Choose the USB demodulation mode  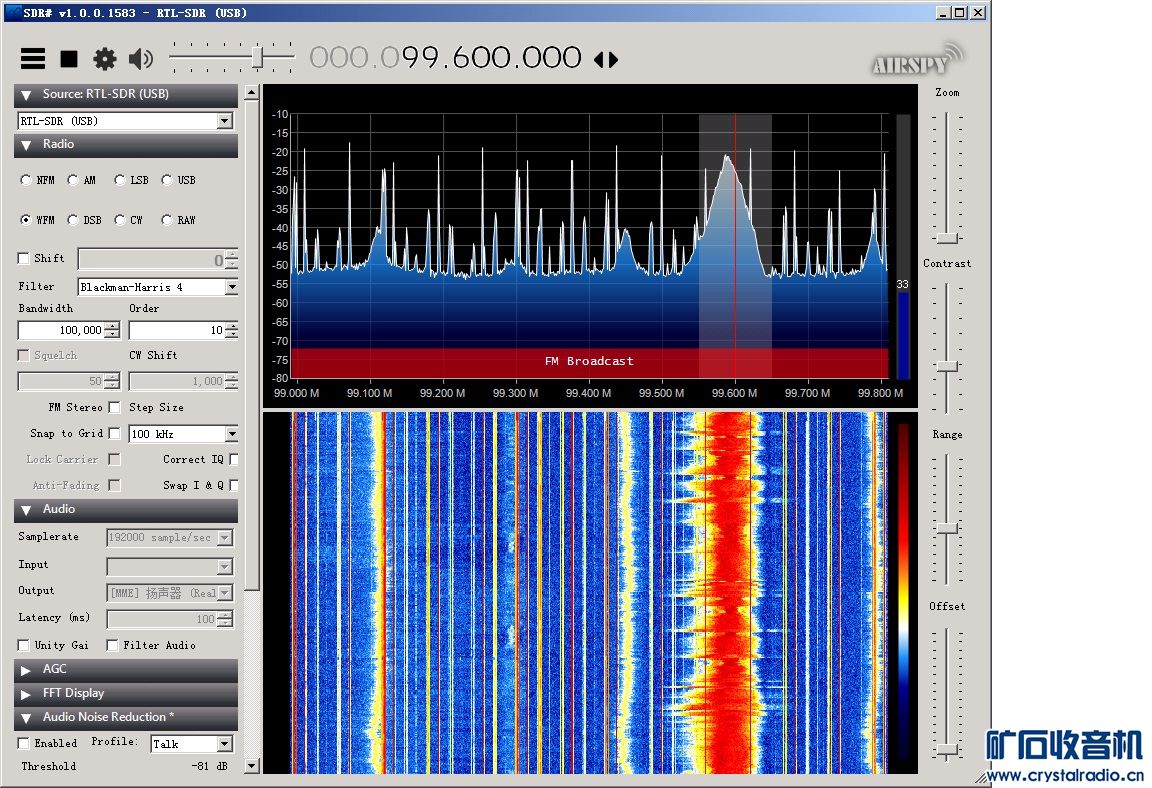(167, 181)
